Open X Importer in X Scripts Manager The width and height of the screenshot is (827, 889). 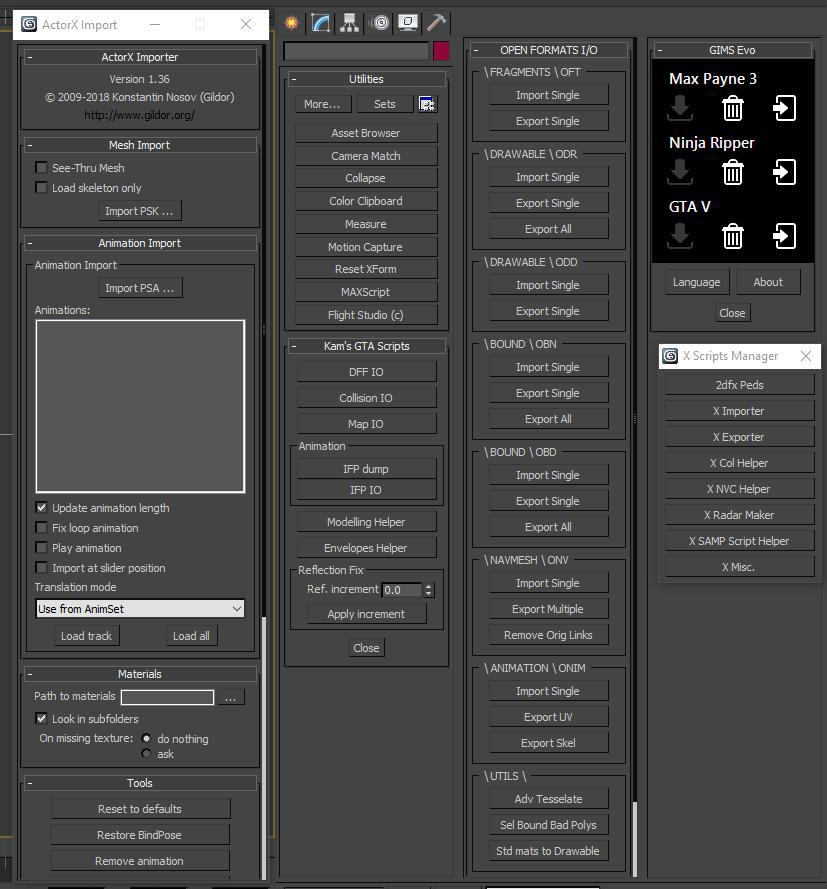coord(739,410)
